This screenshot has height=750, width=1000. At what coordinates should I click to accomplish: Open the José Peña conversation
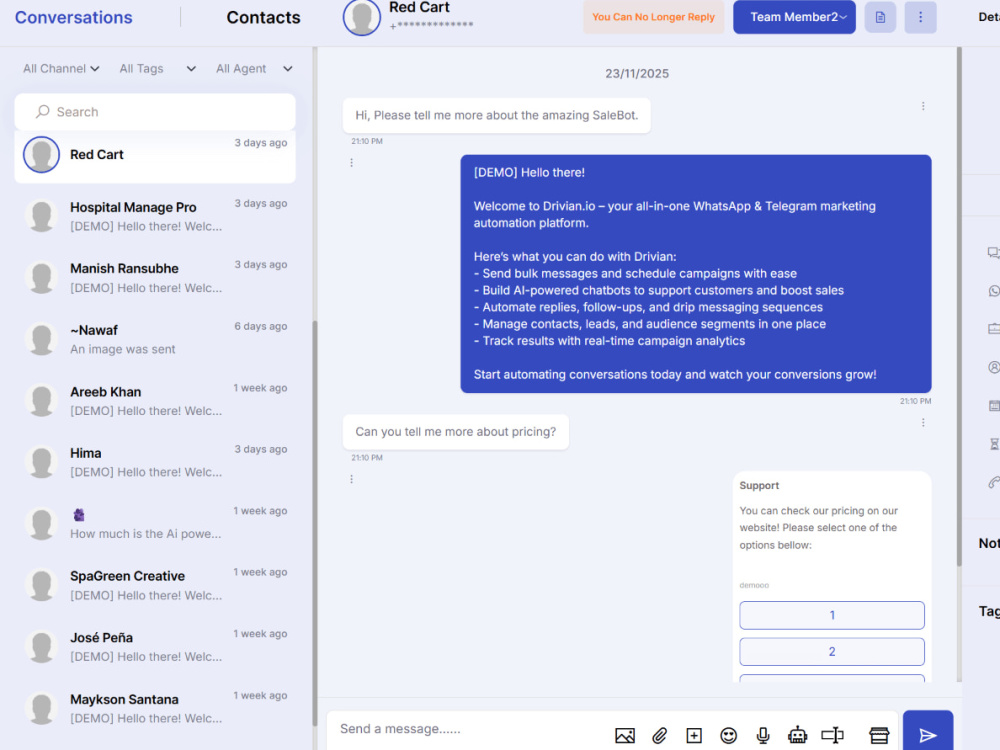coord(155,647)
